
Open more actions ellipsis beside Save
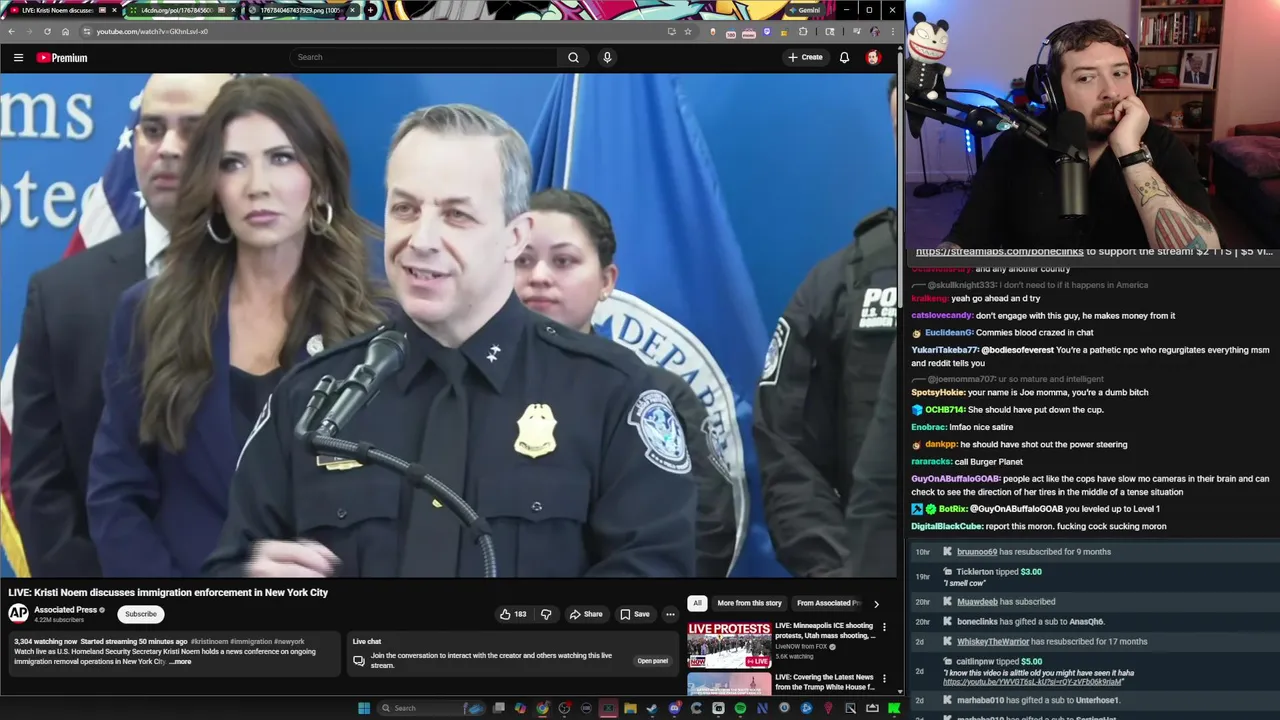[670, 614]
